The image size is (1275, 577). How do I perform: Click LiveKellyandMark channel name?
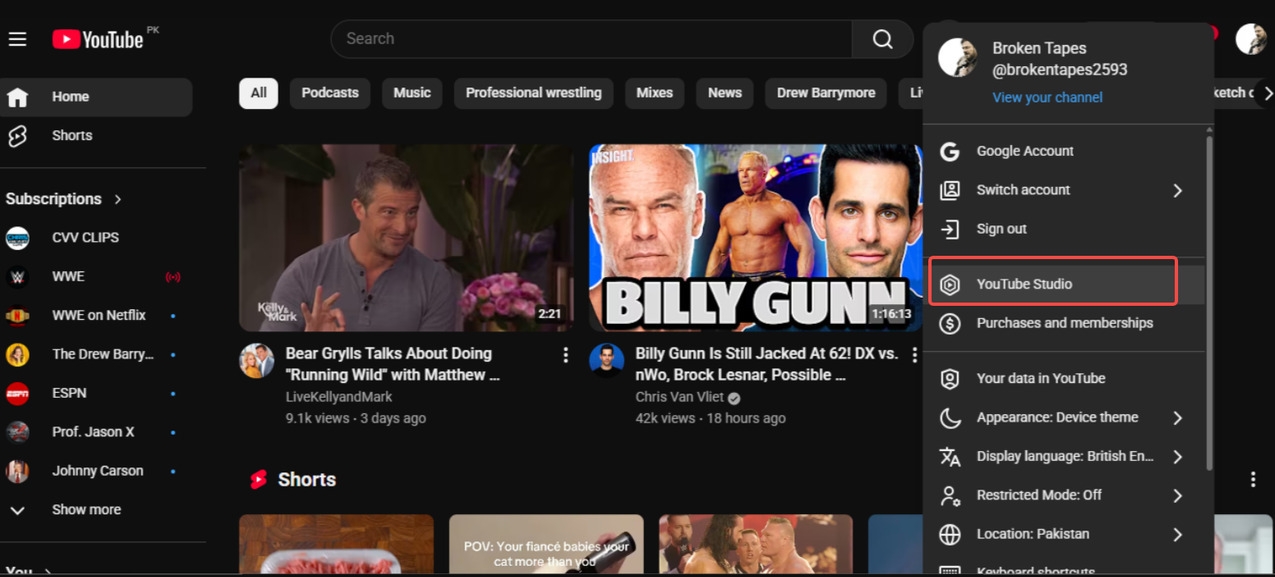pyautogui.click(x=339, y=397)
